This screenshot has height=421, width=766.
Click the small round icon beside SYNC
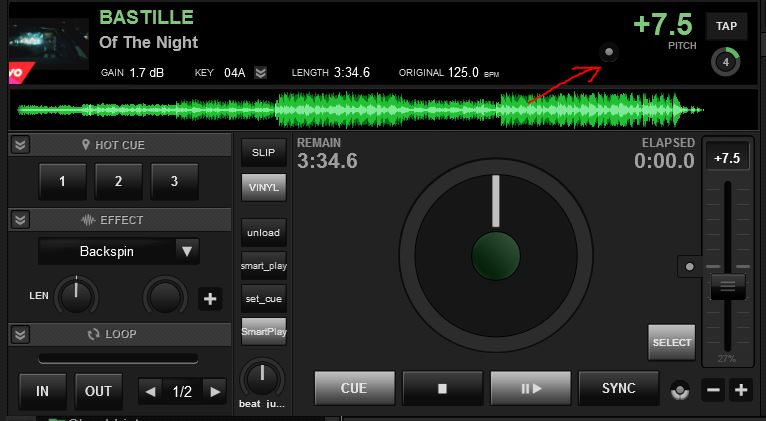680,390
